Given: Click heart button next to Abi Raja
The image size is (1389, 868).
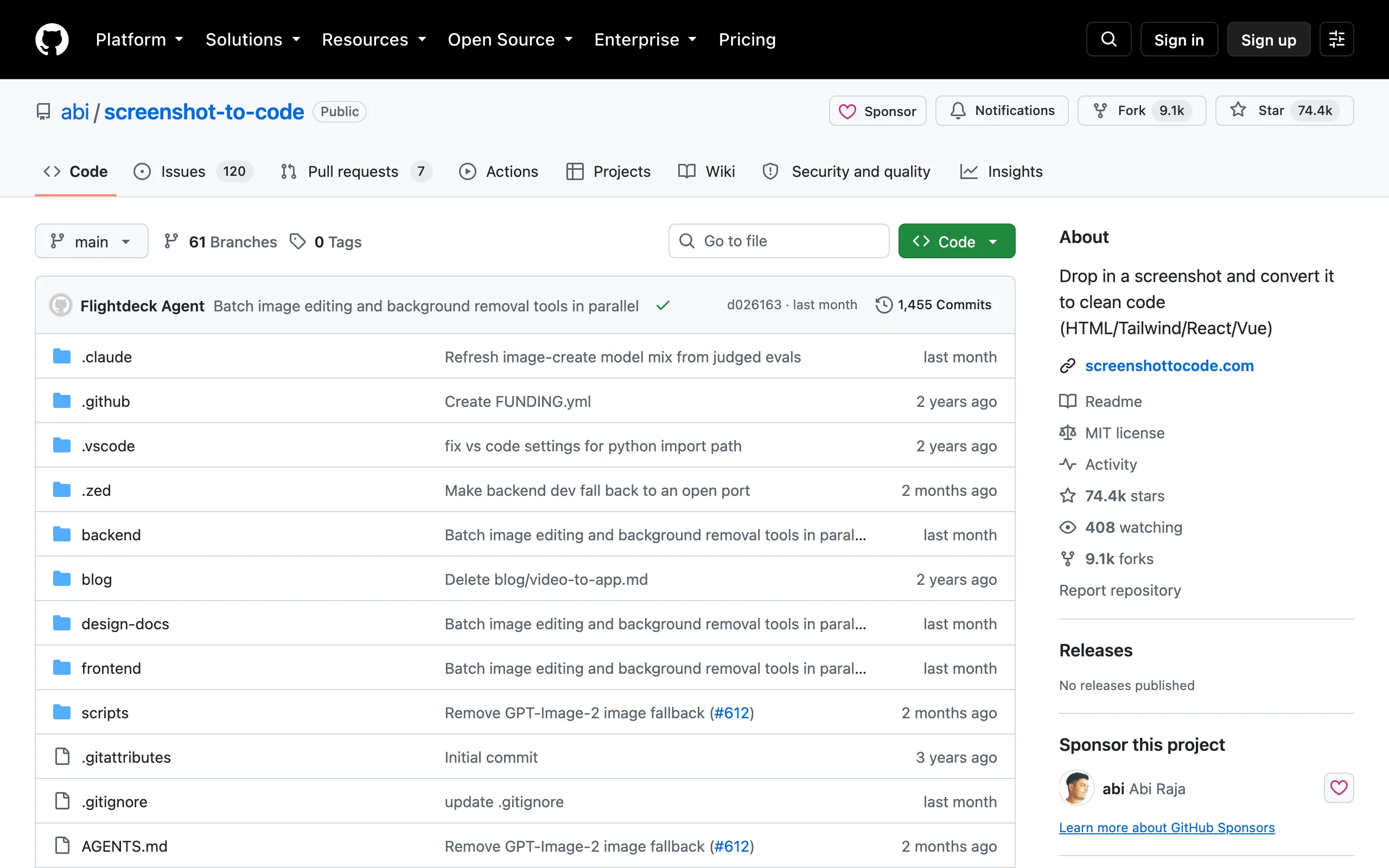Looking at the screenshot, I should (x=1339, y=788).
